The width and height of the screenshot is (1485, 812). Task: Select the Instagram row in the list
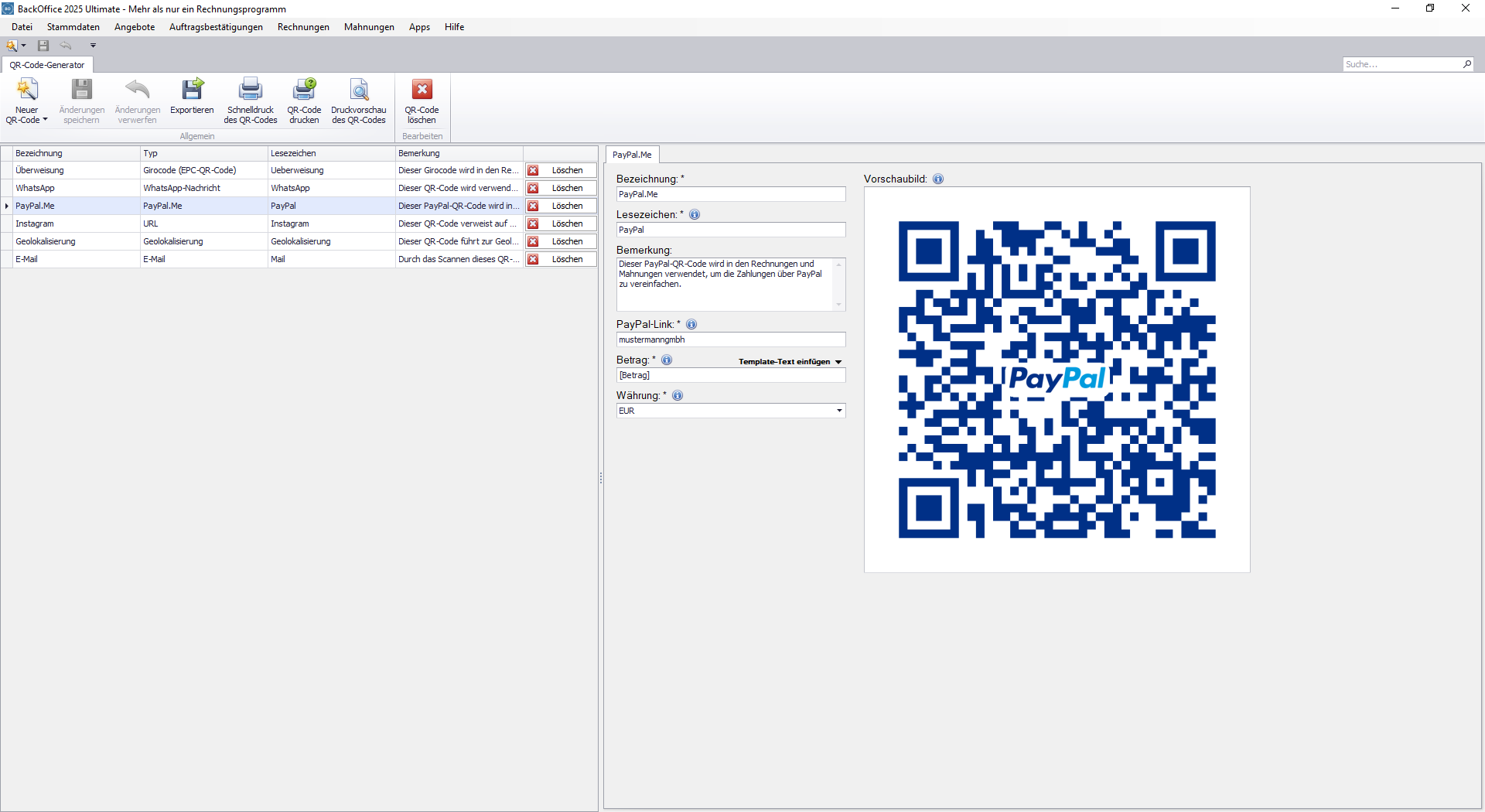299,223
